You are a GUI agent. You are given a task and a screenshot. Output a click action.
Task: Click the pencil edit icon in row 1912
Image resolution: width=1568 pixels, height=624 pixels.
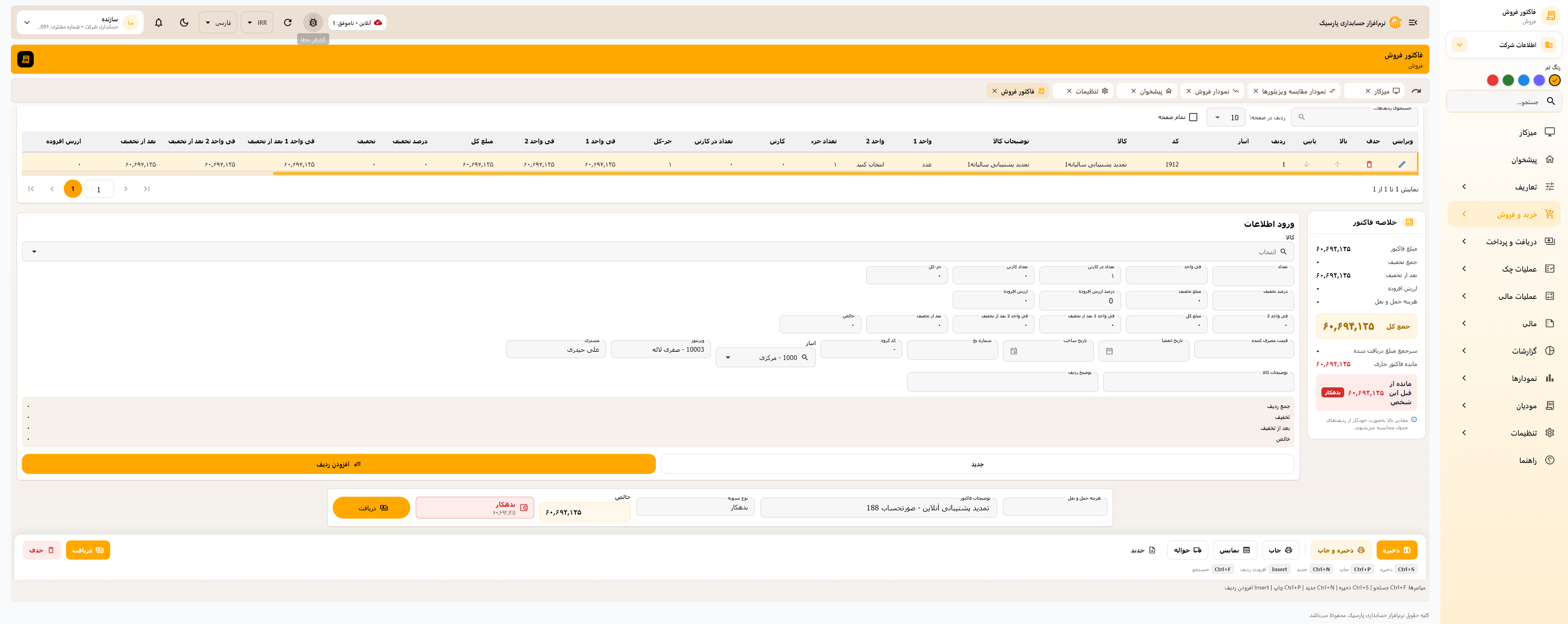point(1402,164)
